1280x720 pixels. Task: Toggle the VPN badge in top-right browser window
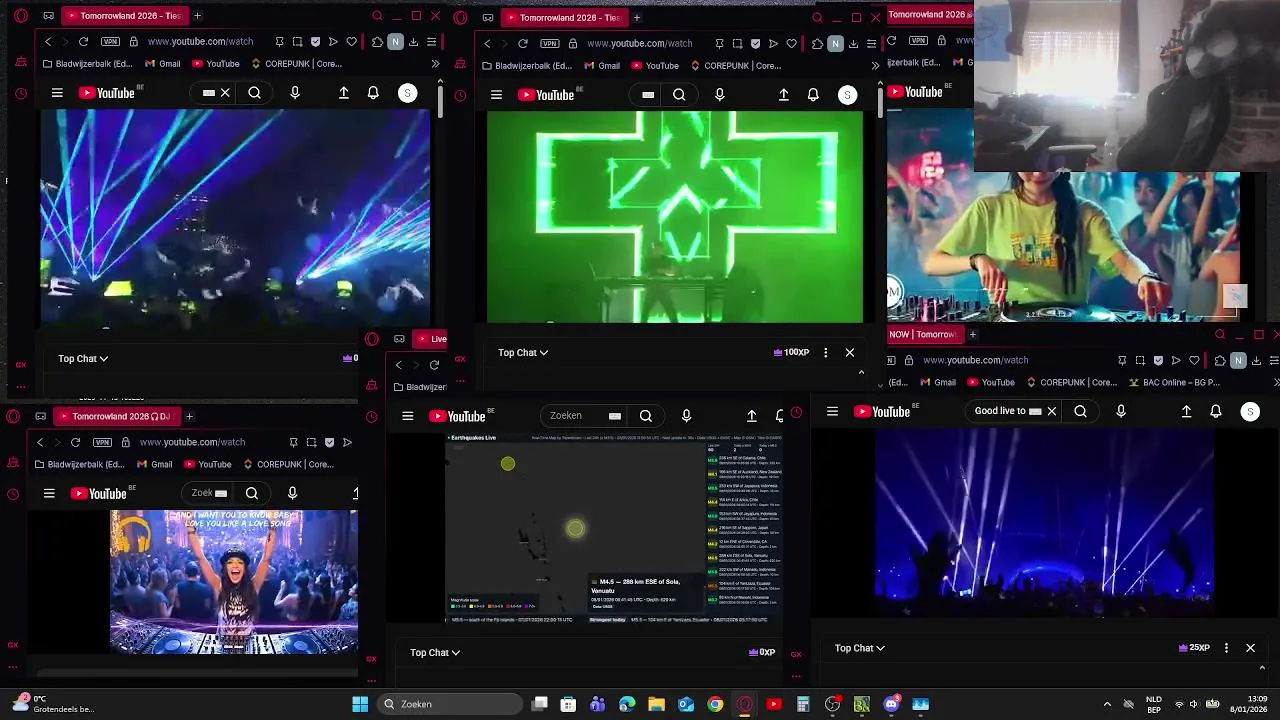coord(918,41)
